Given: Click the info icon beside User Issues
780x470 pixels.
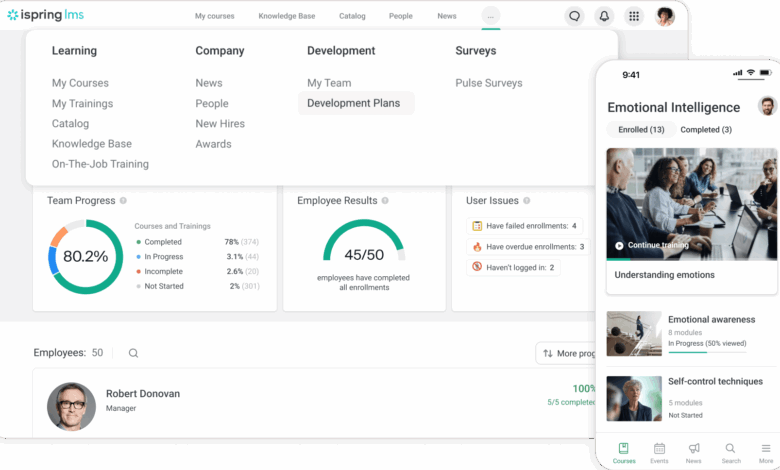Looking at the screenshot, I should 526,200.
